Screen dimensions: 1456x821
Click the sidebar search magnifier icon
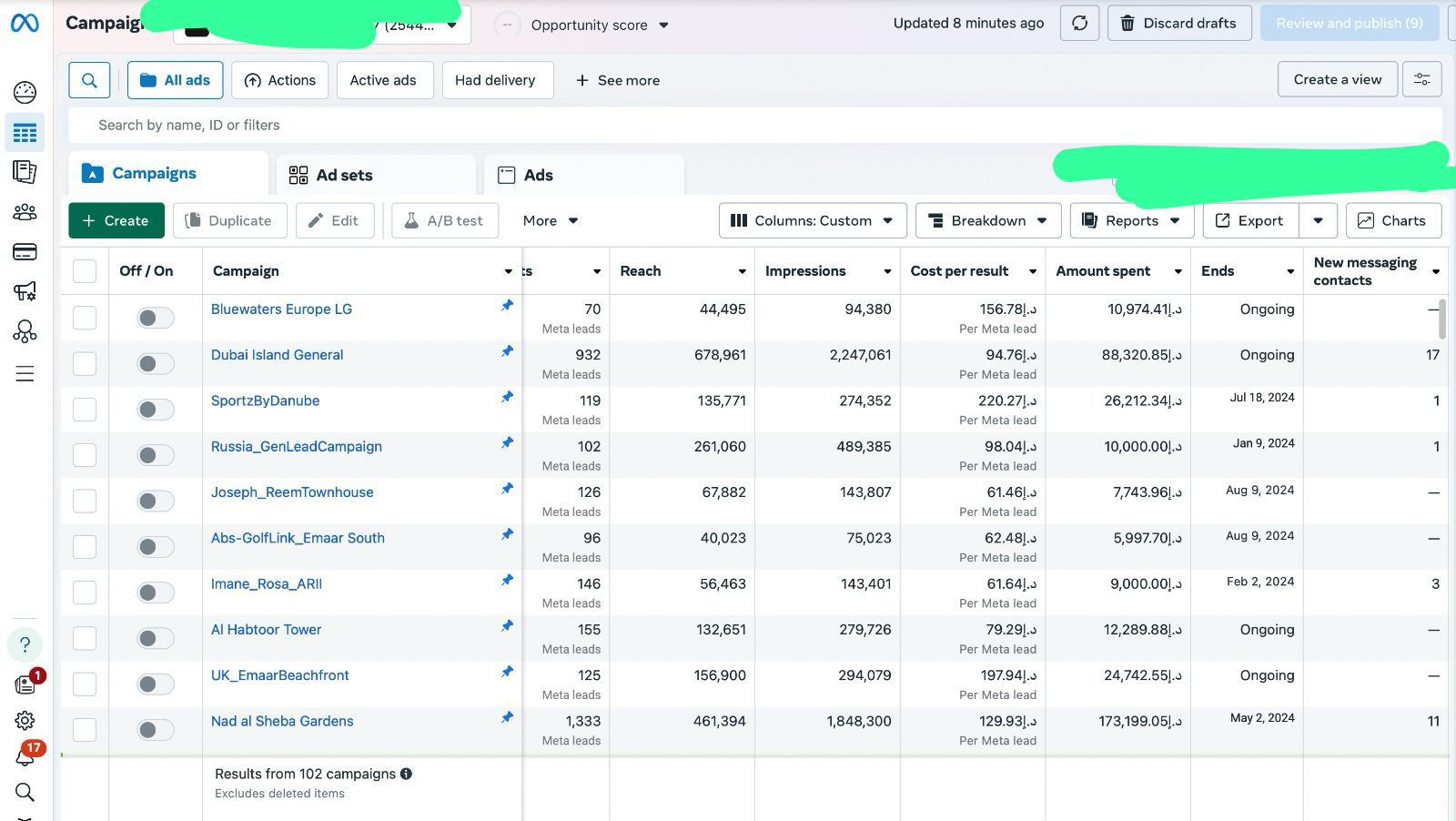click(25, 793)
